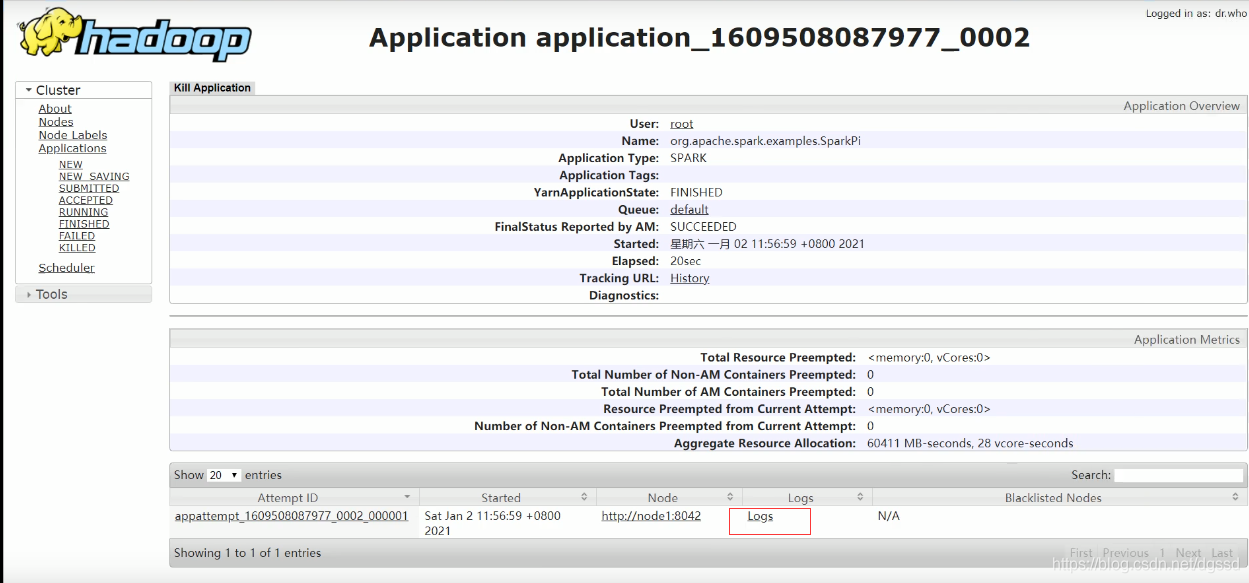
Task: Filter applications by NEW state
Action: tap(71, 164)
